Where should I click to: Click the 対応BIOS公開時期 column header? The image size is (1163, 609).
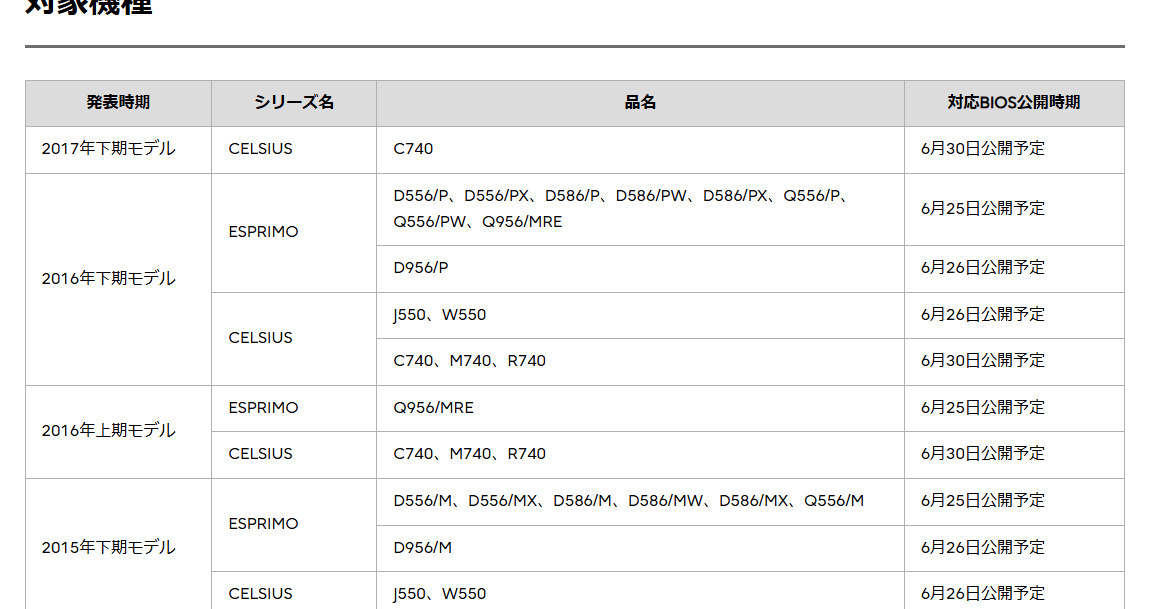(x=1014, y=103)
